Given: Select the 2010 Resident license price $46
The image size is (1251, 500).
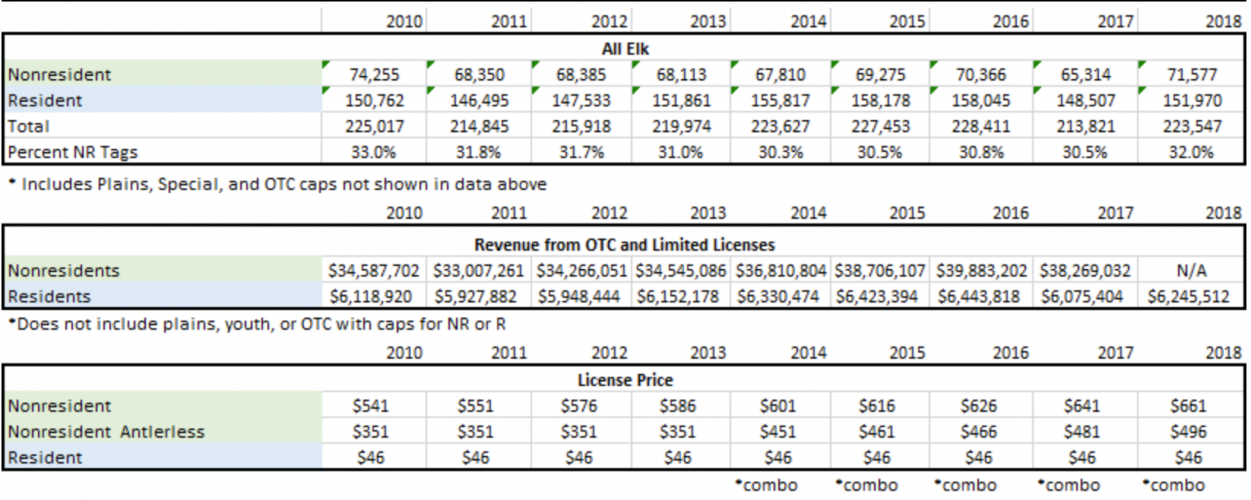Looking at the screenshot, I should [x=374, y=457].
